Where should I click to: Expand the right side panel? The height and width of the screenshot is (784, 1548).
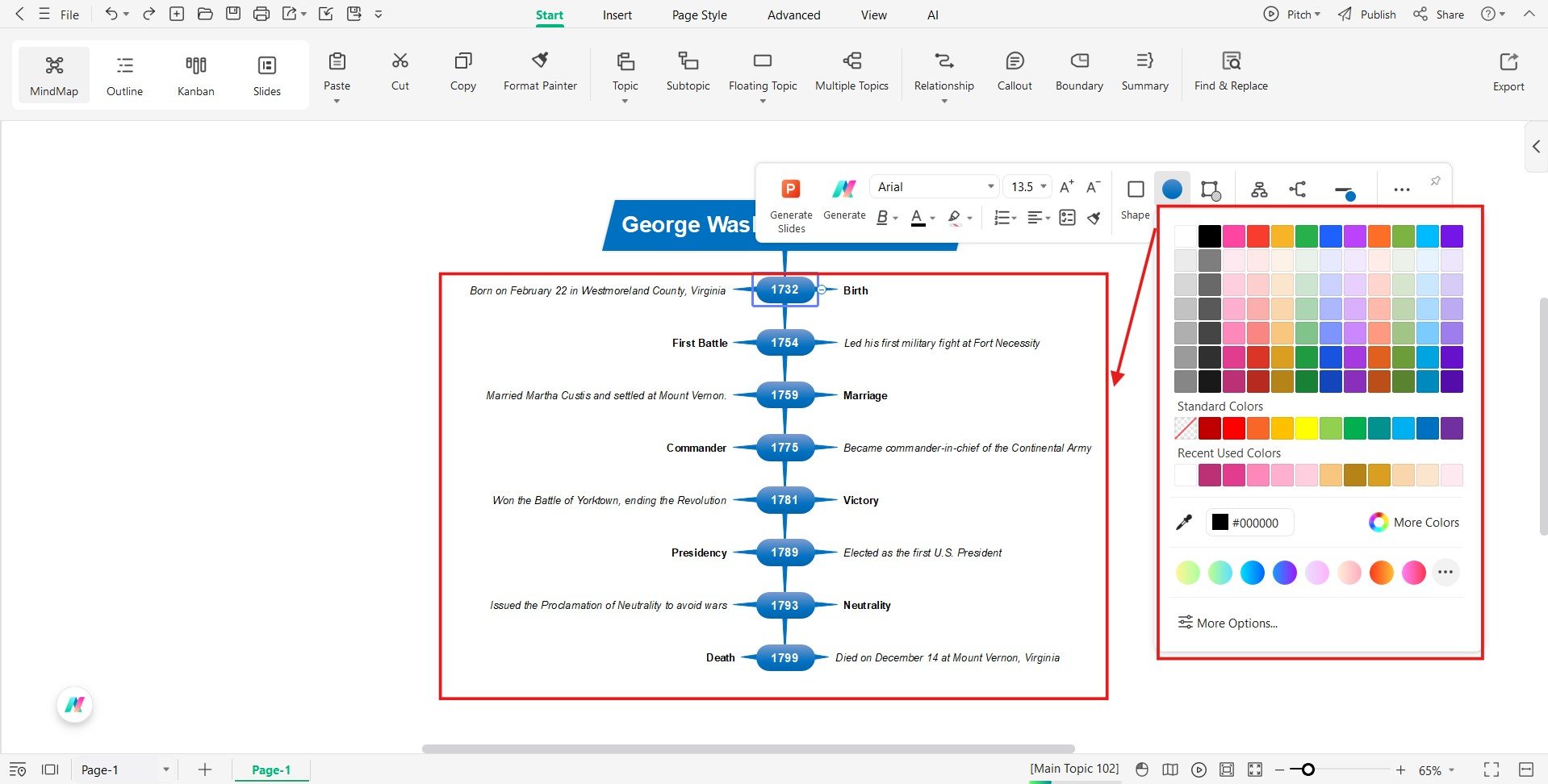[1536, 147]
